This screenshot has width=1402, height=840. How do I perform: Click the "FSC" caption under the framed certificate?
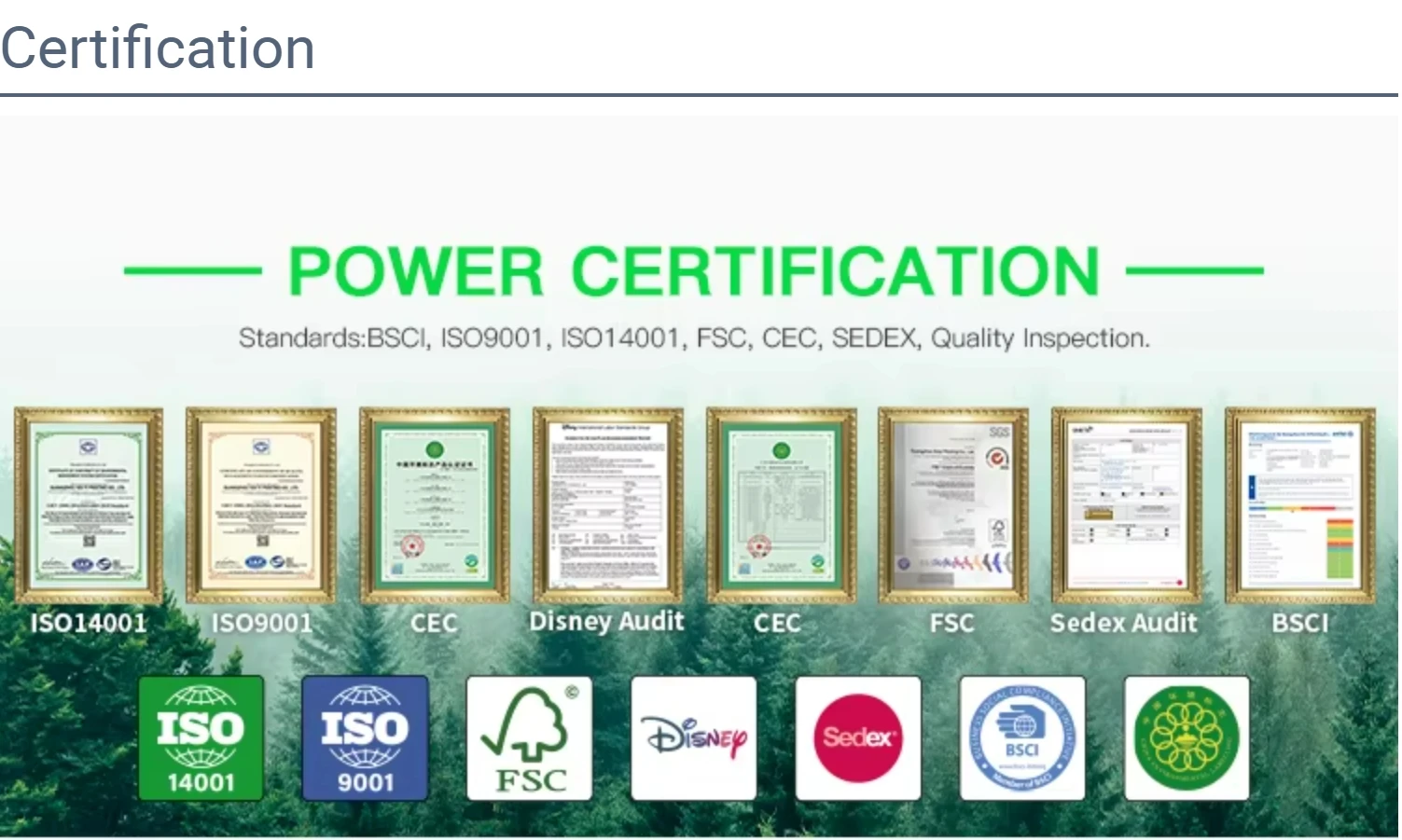tap(952, 623)
